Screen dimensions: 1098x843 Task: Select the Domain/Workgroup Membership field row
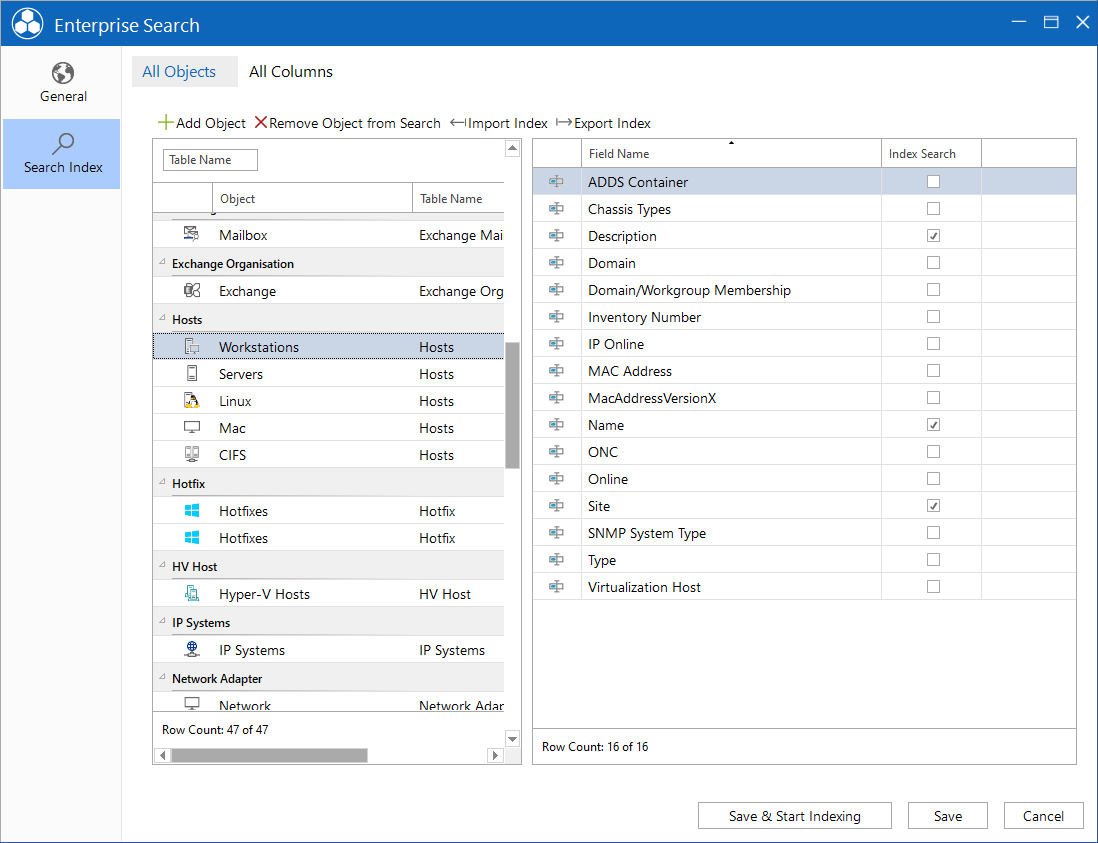point(804,290)
